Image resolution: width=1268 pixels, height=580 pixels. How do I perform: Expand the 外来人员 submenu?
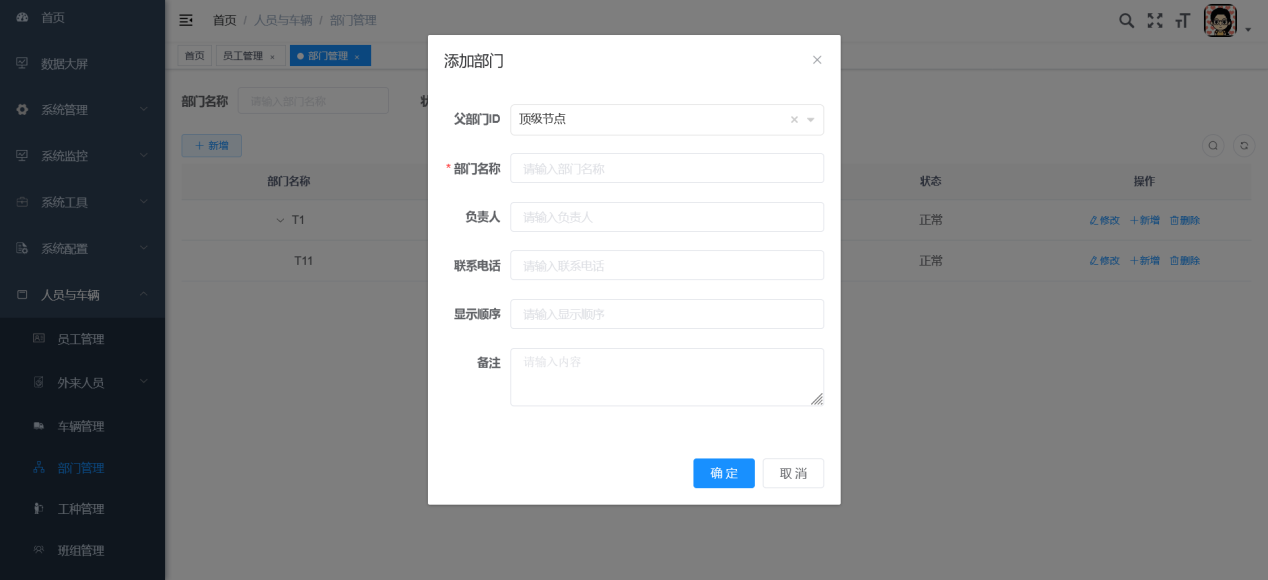click(x=82, y=382)
